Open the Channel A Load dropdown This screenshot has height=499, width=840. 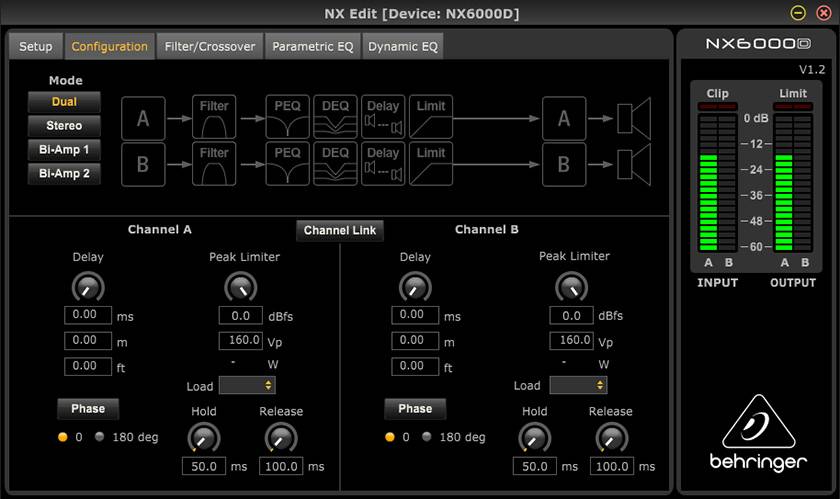(247, 385)
